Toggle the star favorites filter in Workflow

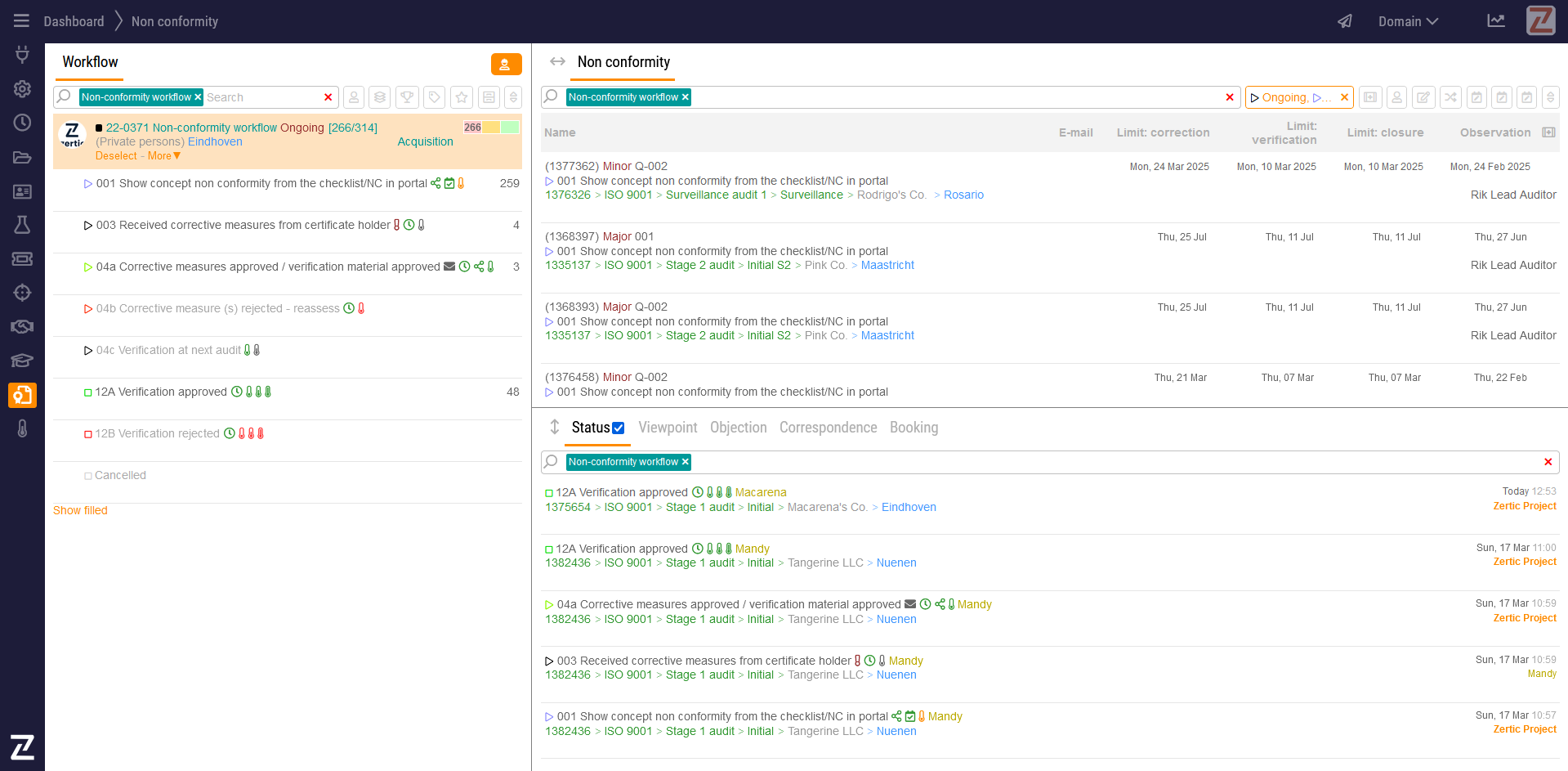tap(462, 97)
